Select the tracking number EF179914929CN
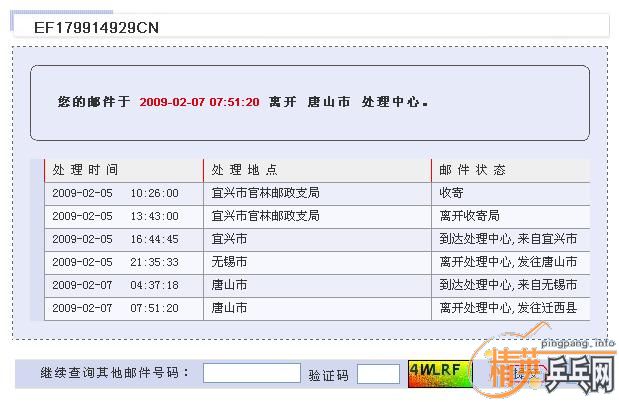This screenshot has height=402, width=619. (x=96, y=27)
